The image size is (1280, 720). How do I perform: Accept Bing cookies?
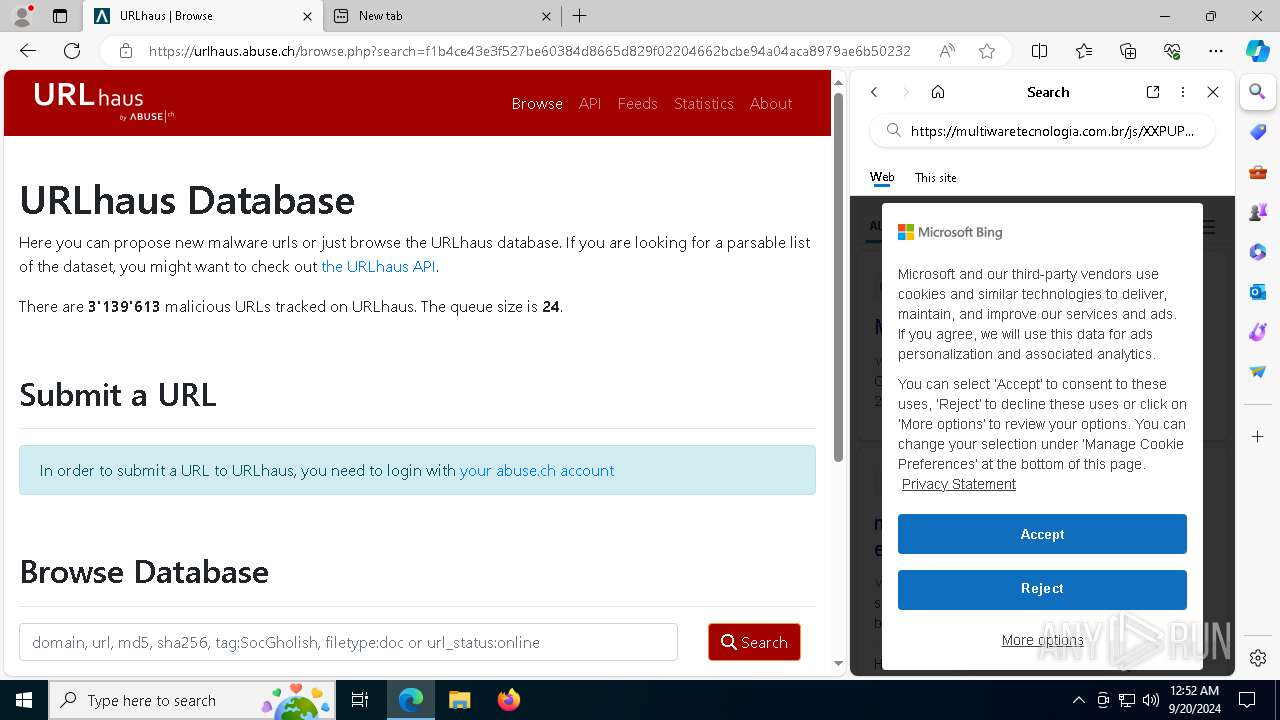[x=1042, y=534]
